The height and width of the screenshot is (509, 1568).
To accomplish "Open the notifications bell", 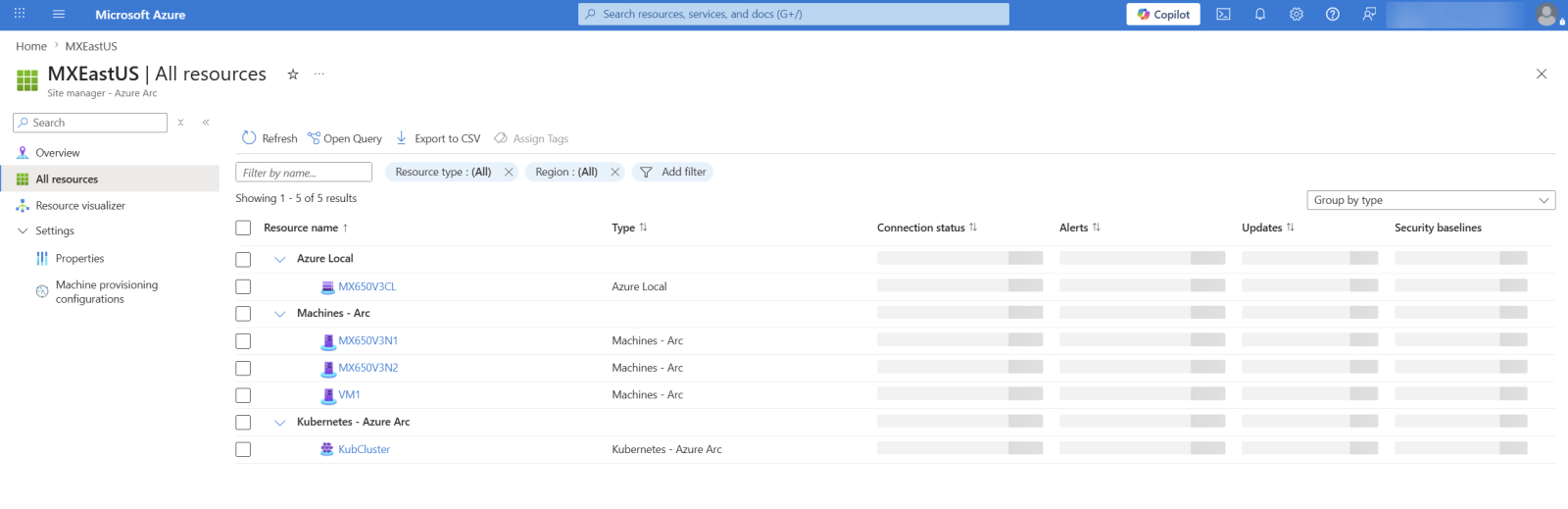I will coord(1260,14).
